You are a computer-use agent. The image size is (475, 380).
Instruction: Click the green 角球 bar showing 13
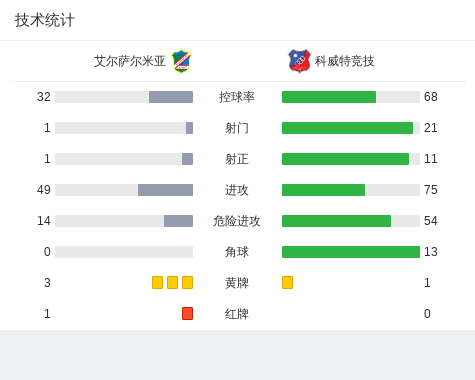pyautogui.click(x=351, y=252)
